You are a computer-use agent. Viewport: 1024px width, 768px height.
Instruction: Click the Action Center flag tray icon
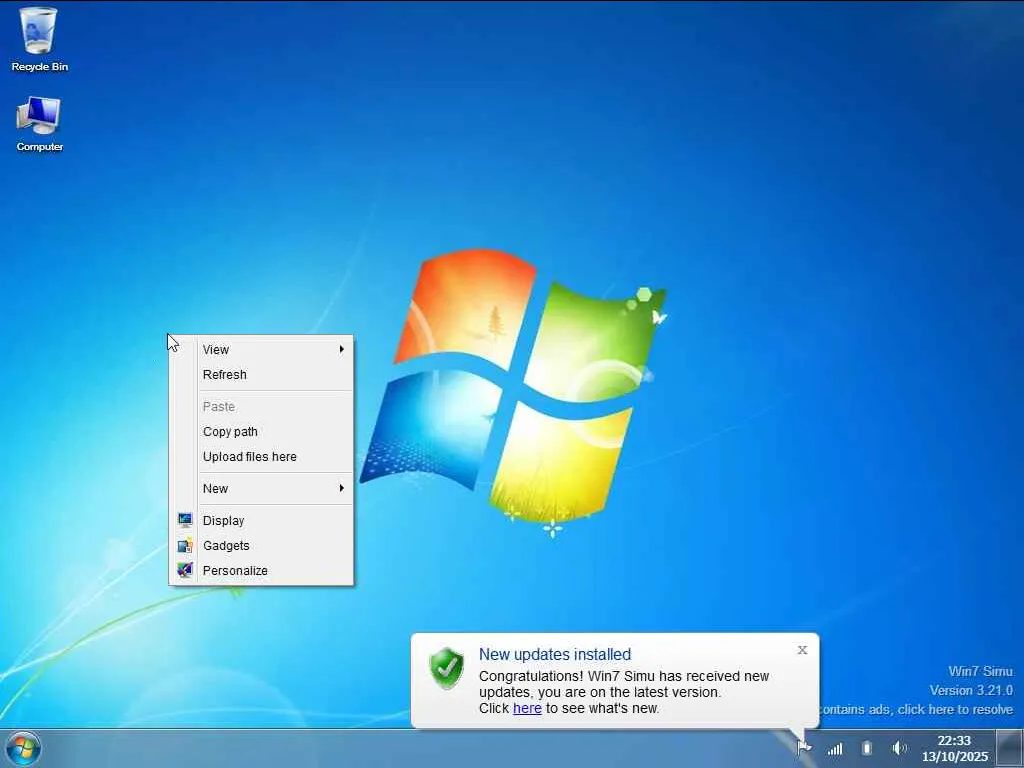pos(804,748)
